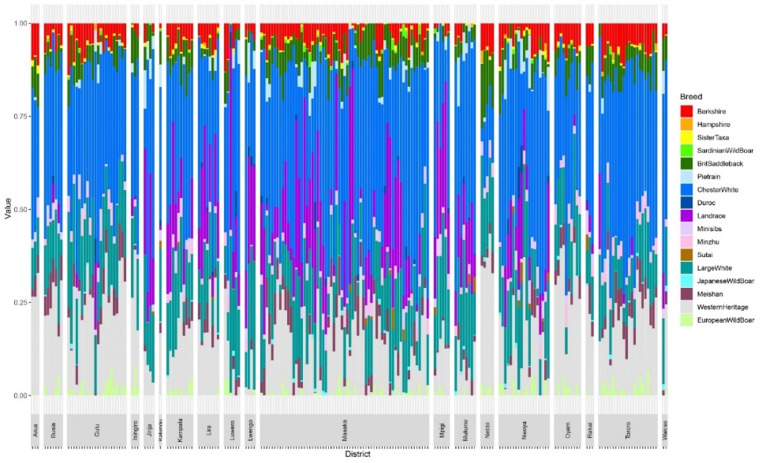Choose the pale green EuropeanWildBoar swatch
Image resolution: width=762 pixels, height=463 pixels.
686,320
